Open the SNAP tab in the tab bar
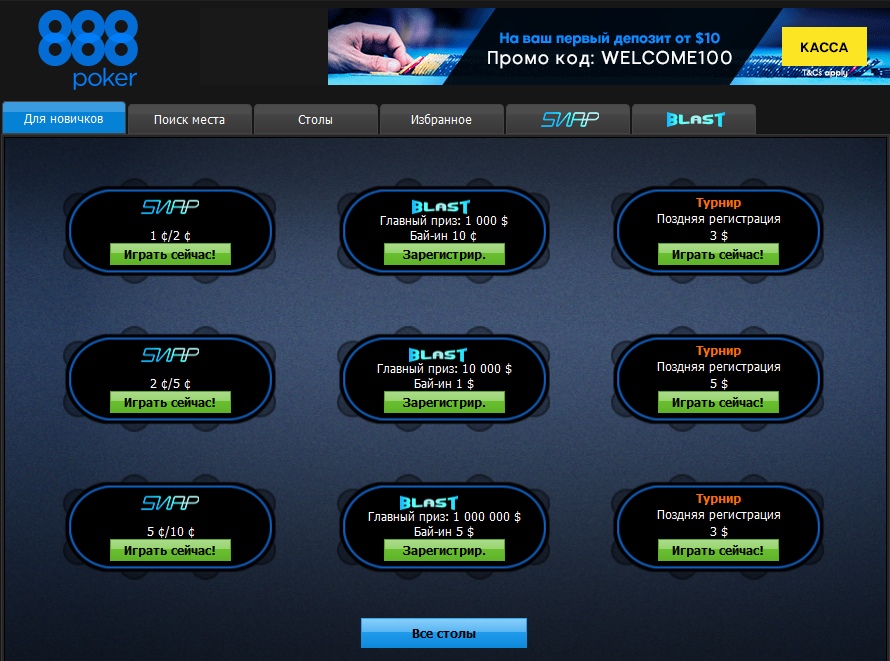The image size is (890, 661). coord(568,119)
